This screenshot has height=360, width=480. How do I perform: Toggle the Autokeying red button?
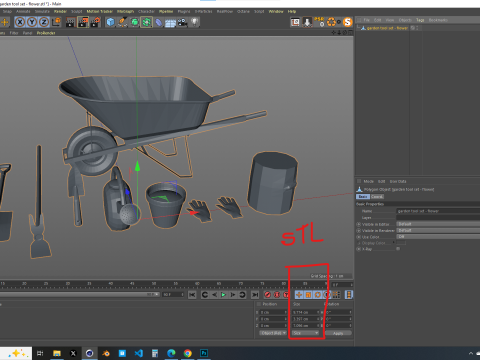277,295
